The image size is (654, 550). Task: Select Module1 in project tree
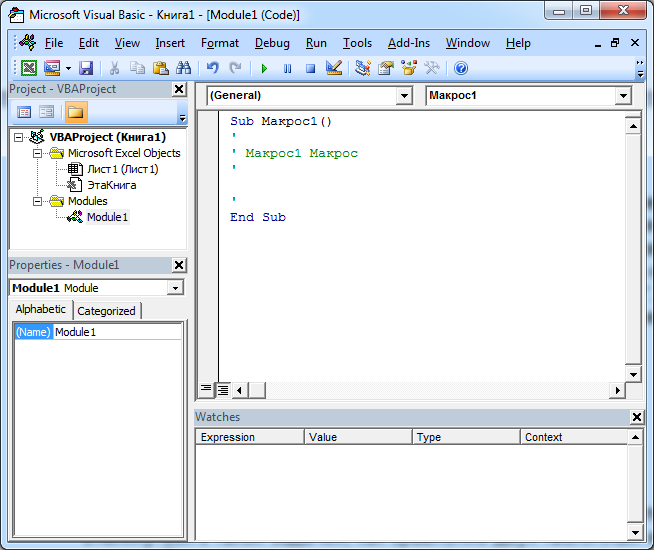[108, 217]
